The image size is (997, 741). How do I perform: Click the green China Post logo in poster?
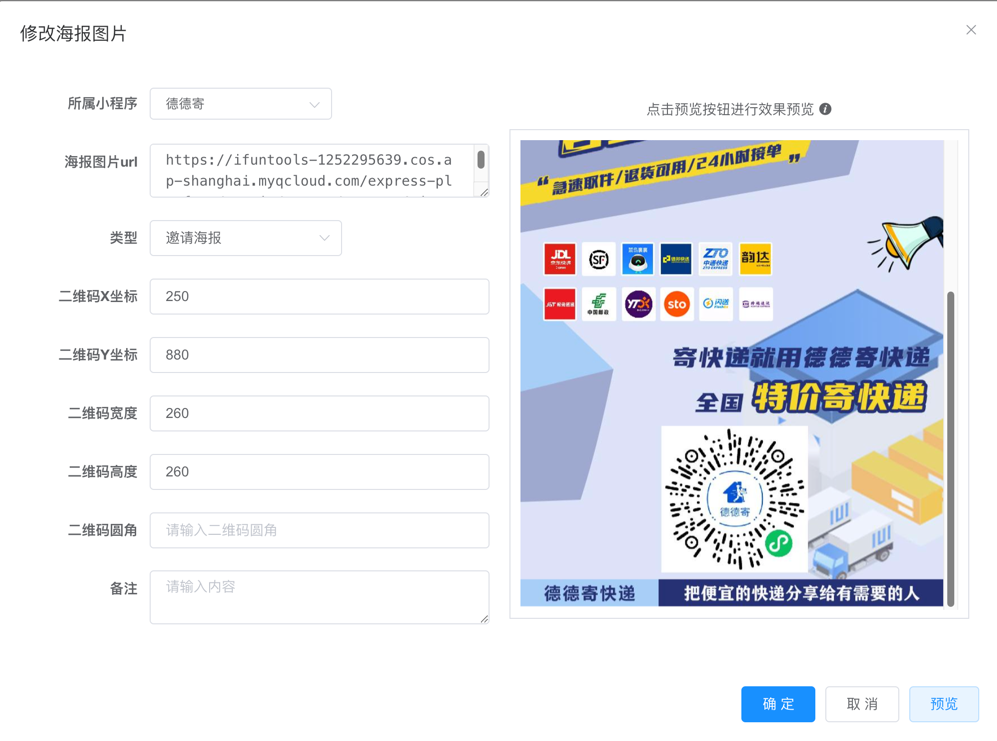598,304
